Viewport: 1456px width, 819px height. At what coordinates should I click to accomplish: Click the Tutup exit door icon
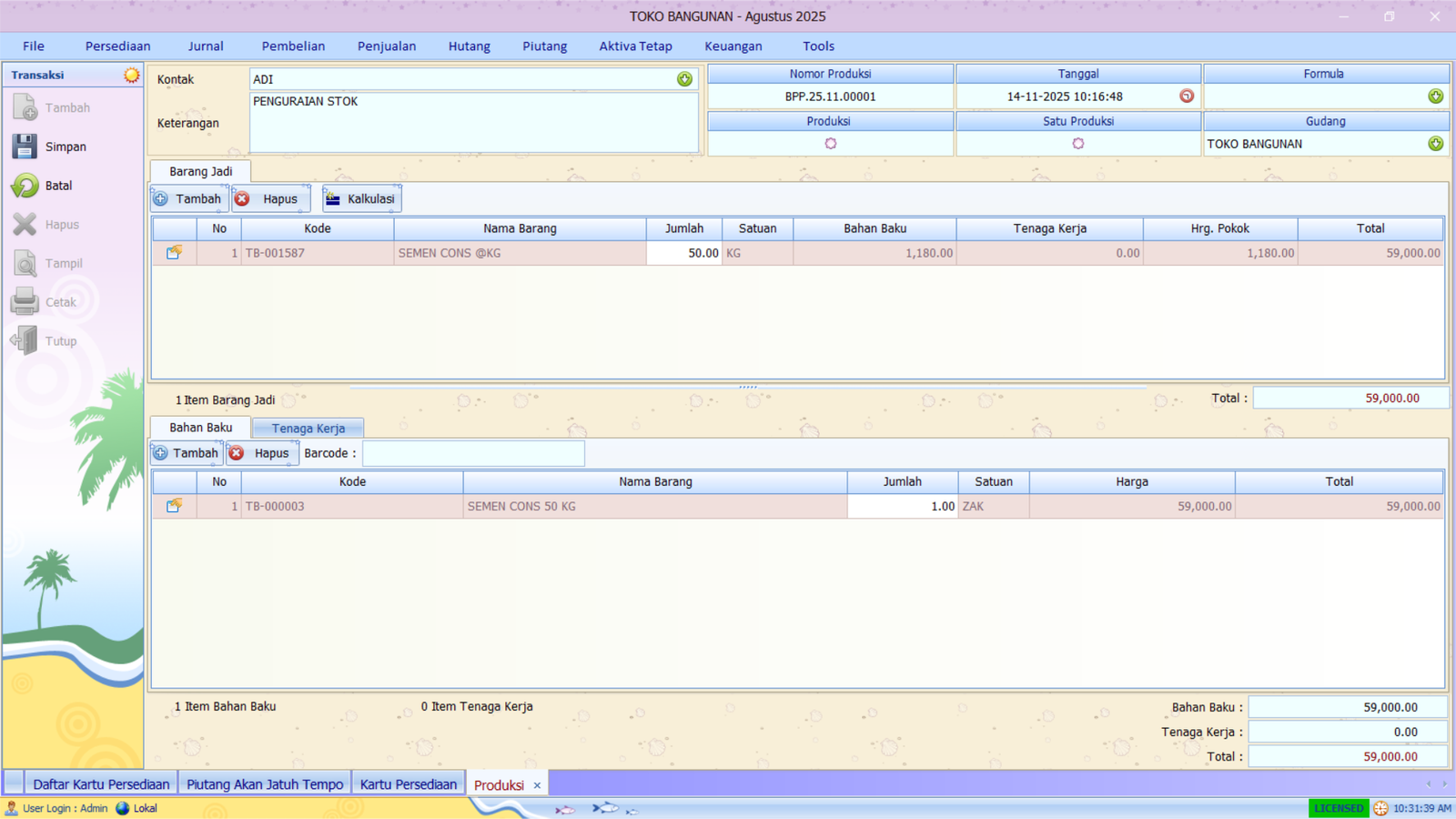coord(24,340)
